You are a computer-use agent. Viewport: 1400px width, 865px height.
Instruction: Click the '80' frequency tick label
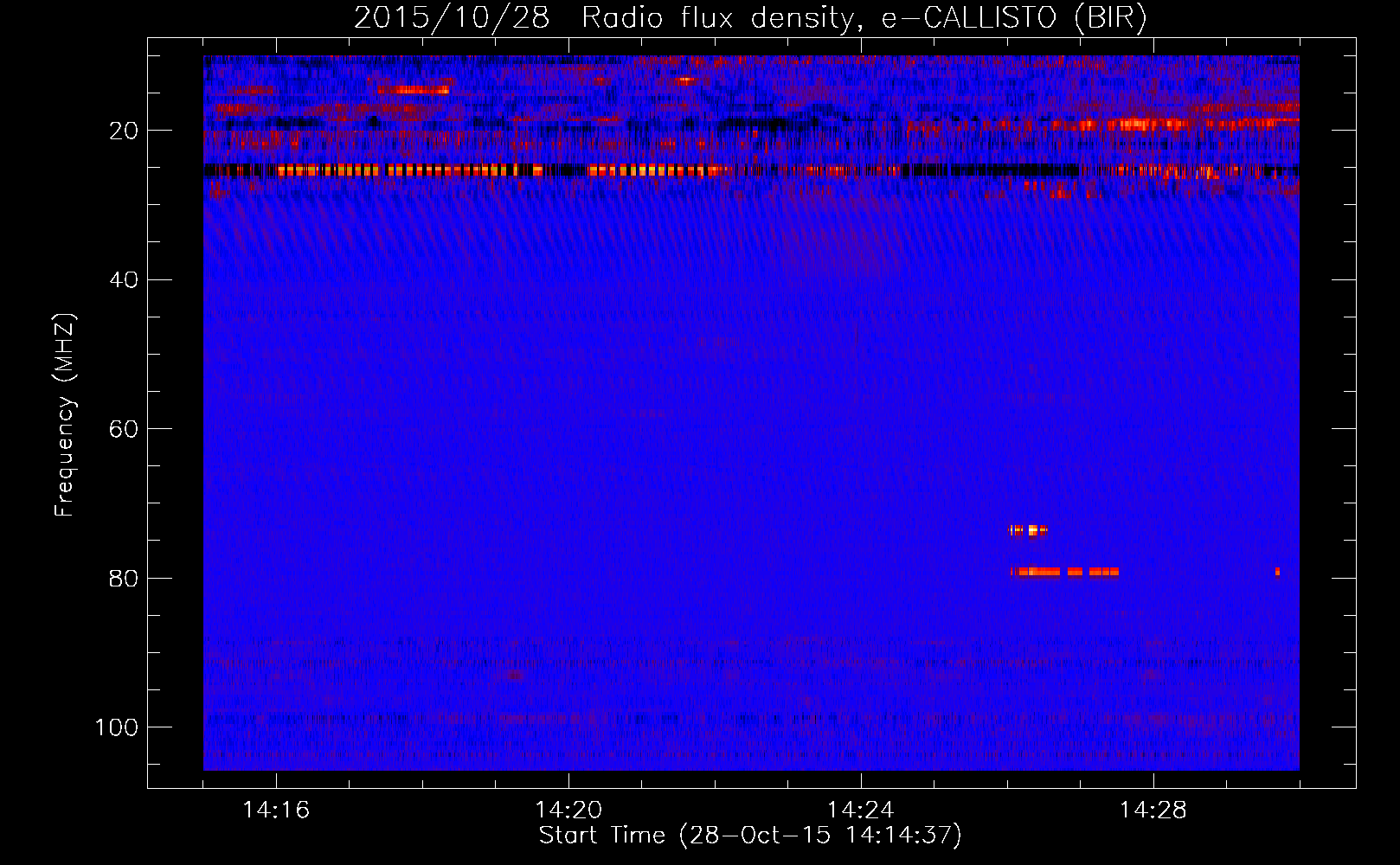[124, 578]
